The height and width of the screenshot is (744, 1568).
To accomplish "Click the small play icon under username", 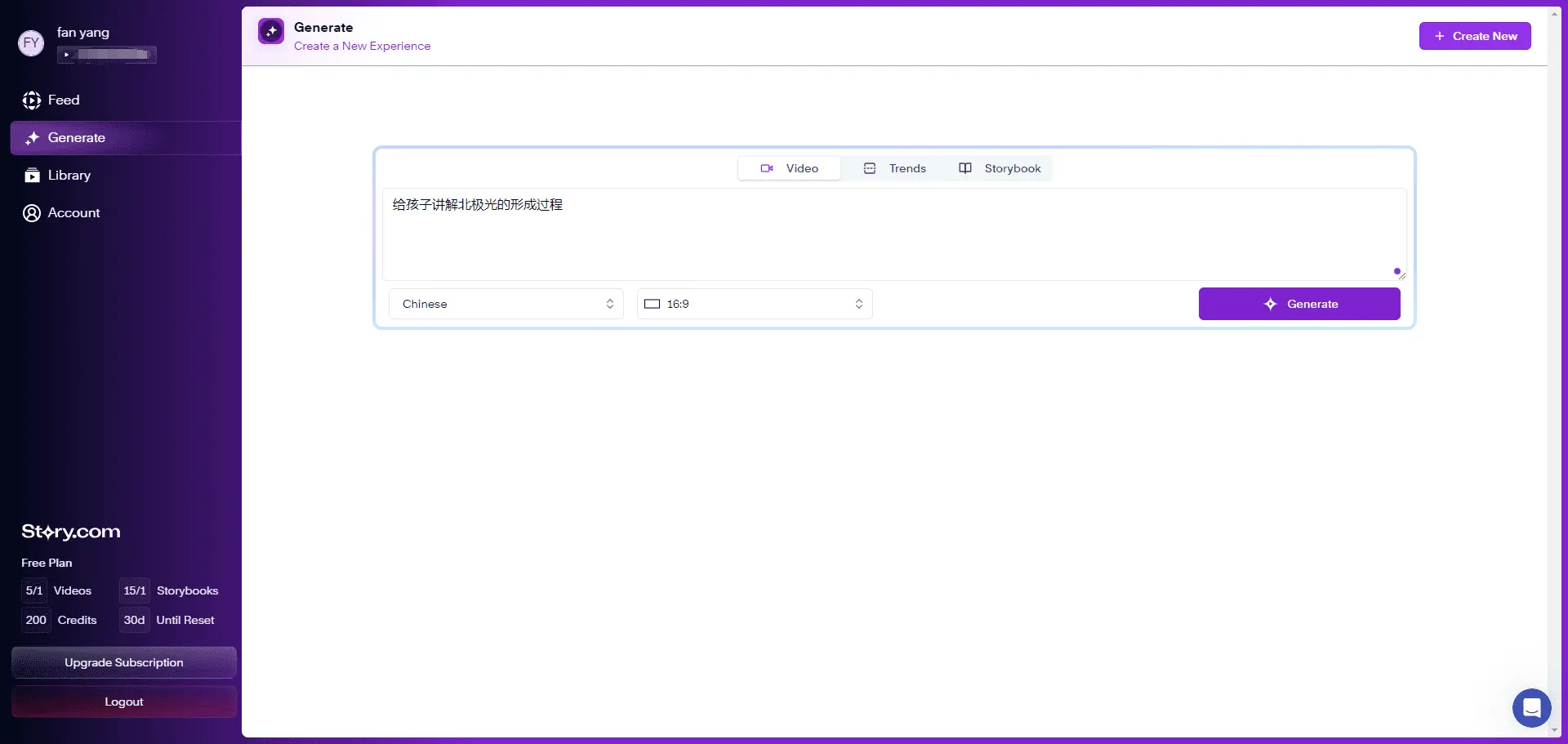I will pyautogui.click(x=66, y=55).
